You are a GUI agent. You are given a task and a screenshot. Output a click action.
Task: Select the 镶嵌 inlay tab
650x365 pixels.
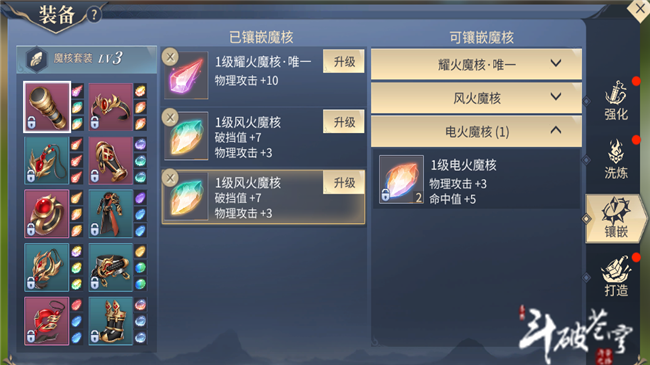(x=616, y=219)
